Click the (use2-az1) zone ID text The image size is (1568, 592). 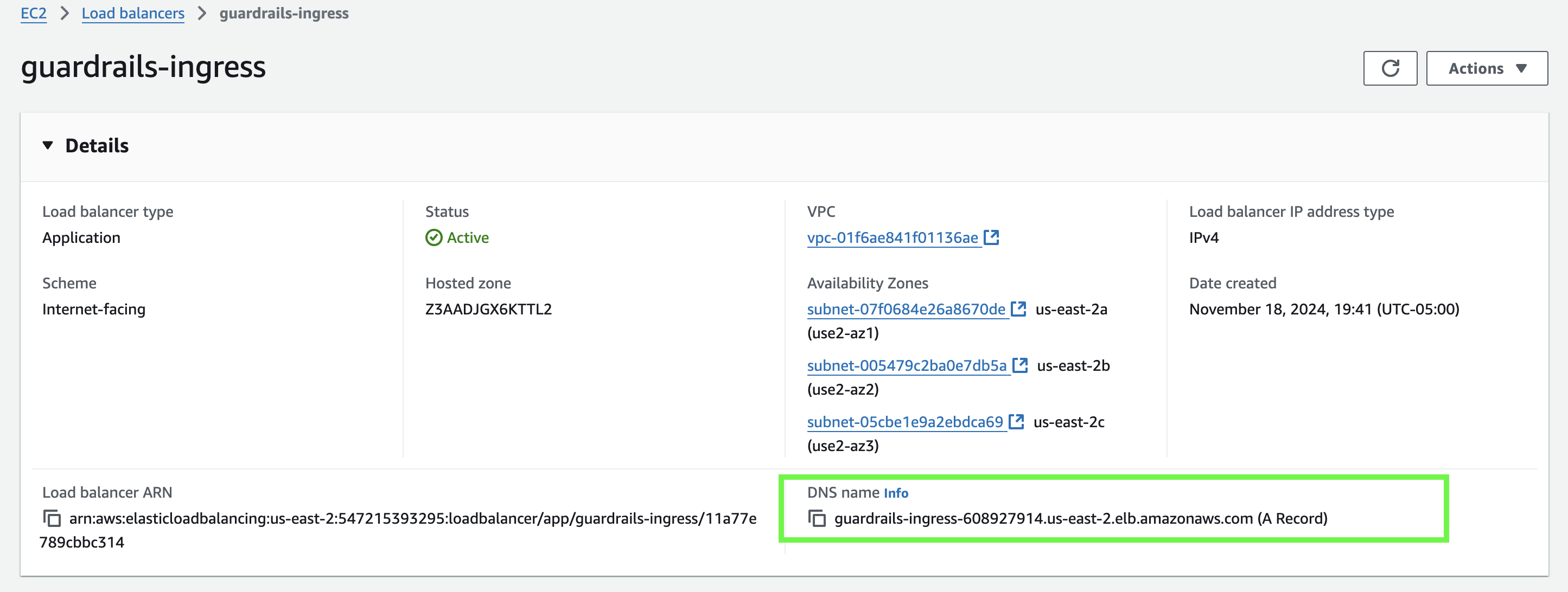843,333
